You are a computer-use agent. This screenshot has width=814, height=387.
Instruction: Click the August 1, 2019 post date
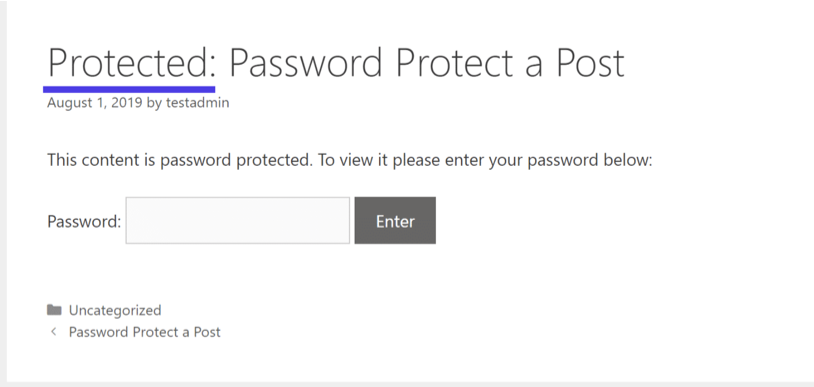point(94,102)
